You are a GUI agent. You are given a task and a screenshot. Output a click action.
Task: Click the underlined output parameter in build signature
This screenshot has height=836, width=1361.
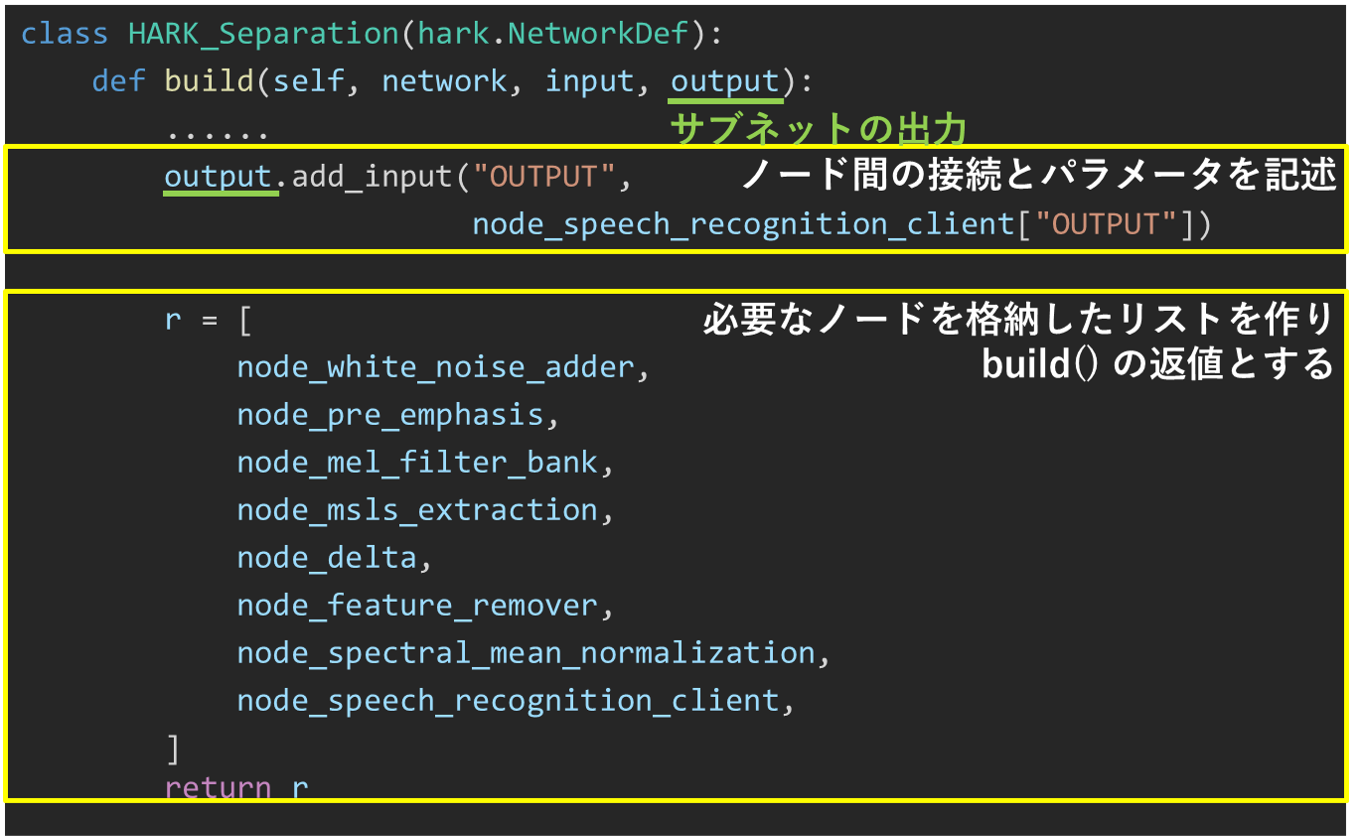pos(725,81)
